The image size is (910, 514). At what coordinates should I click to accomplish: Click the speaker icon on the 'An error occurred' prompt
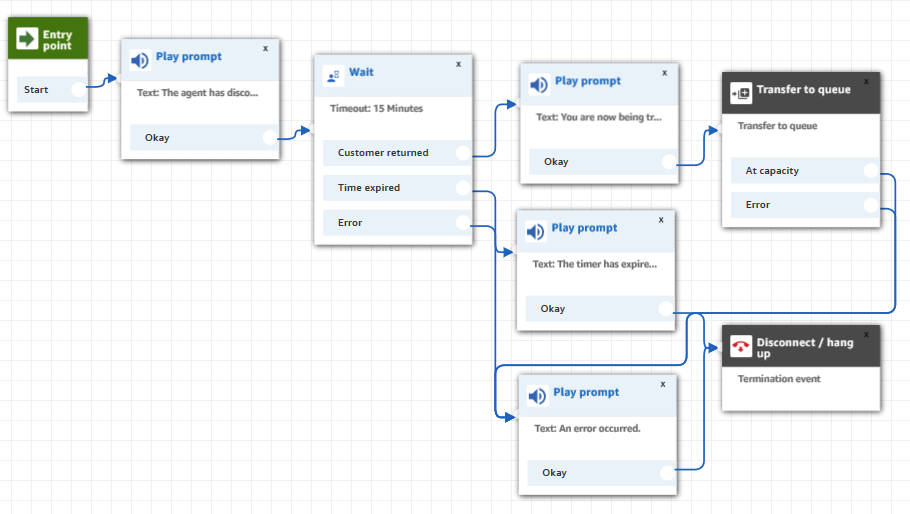click(x=537, y=396)
